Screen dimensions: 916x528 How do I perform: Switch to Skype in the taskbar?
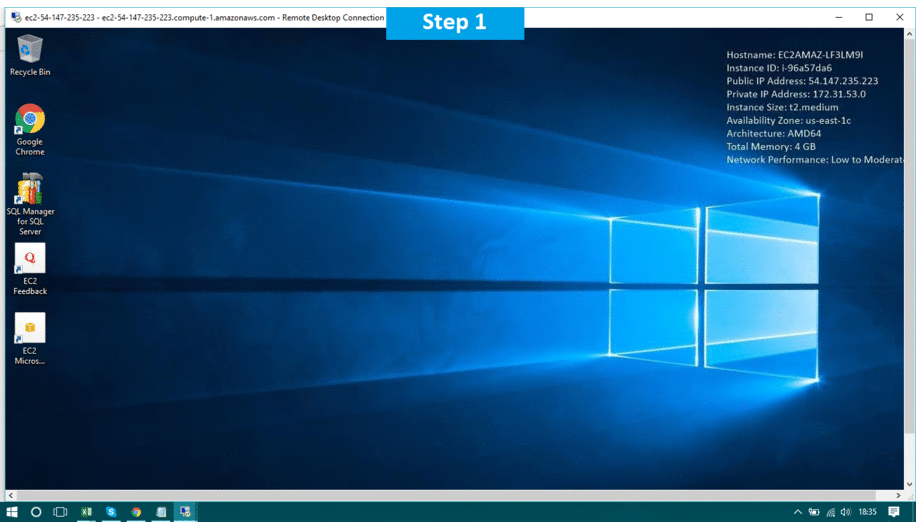[x=111, y=512]
